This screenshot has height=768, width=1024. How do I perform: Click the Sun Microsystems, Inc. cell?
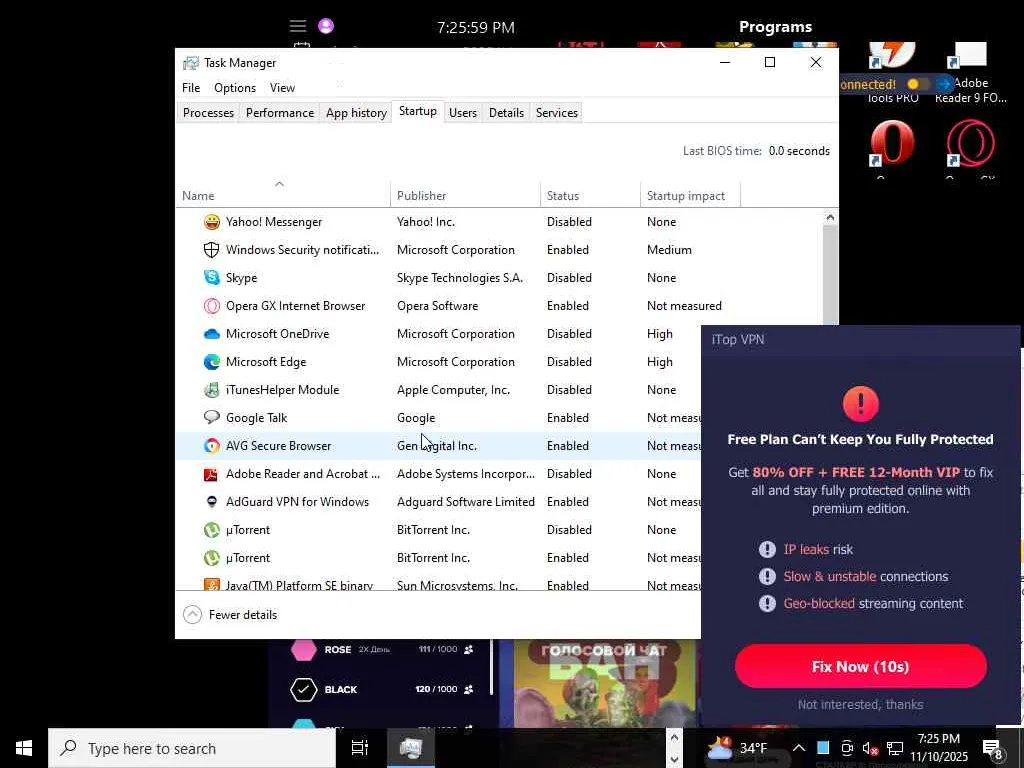pos(457,585)
